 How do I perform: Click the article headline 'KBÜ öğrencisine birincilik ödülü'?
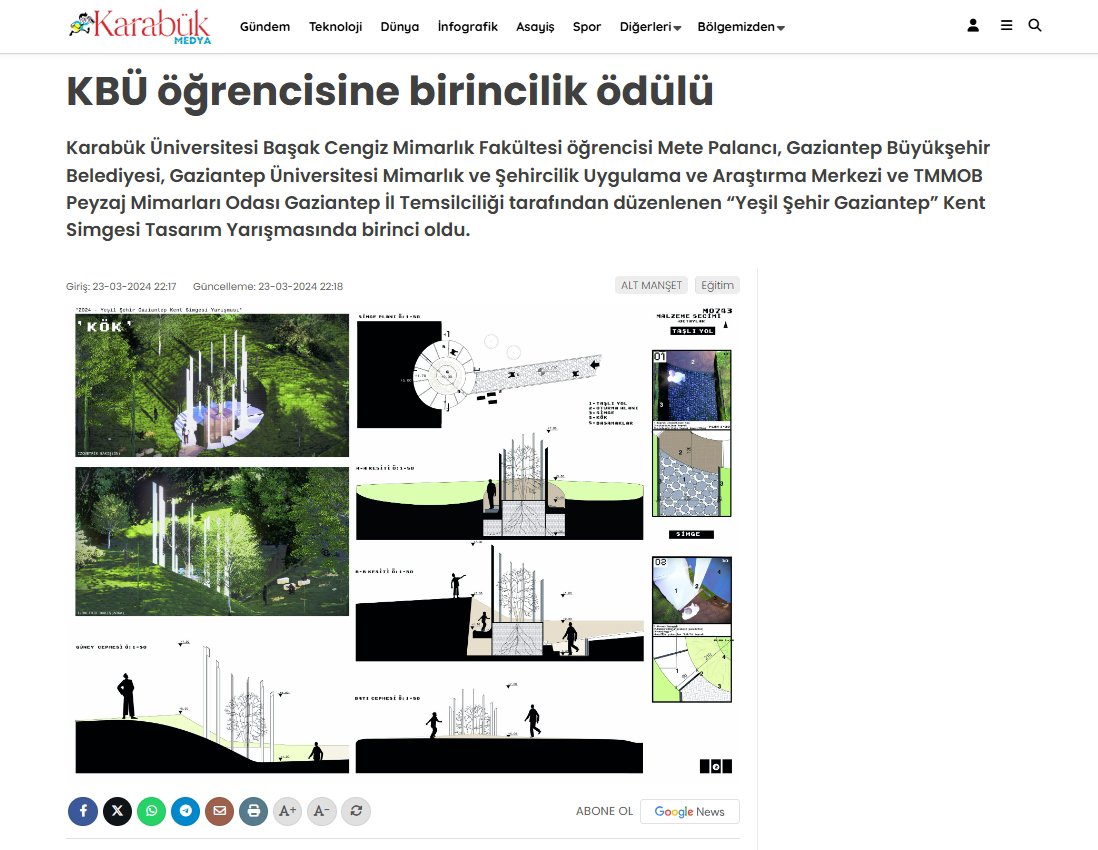click(x=389, y=90)
